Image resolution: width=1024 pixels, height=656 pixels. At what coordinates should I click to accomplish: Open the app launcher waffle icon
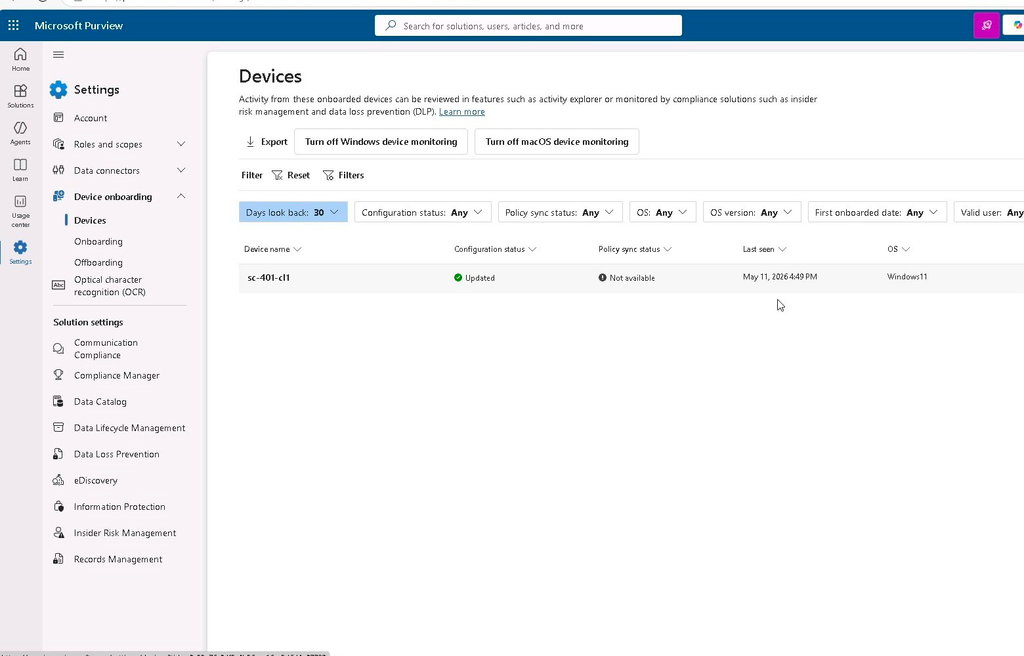pos(13,25)
